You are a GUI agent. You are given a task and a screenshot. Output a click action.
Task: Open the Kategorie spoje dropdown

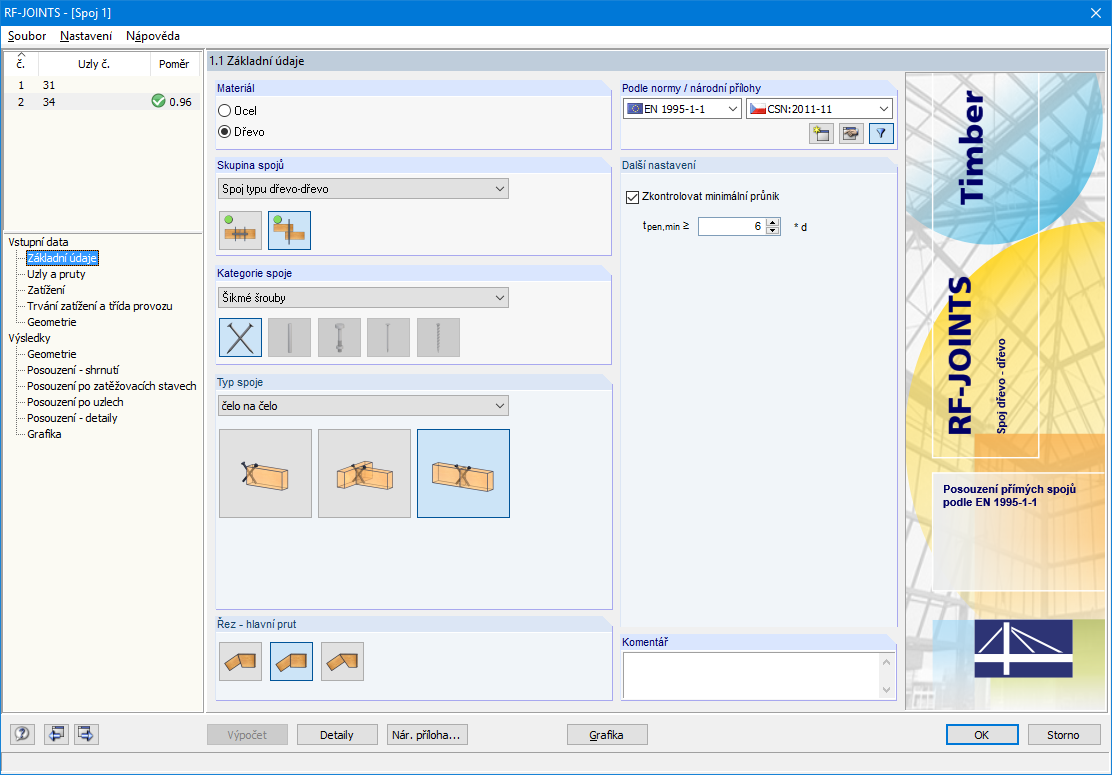click(x=363, y=298)
